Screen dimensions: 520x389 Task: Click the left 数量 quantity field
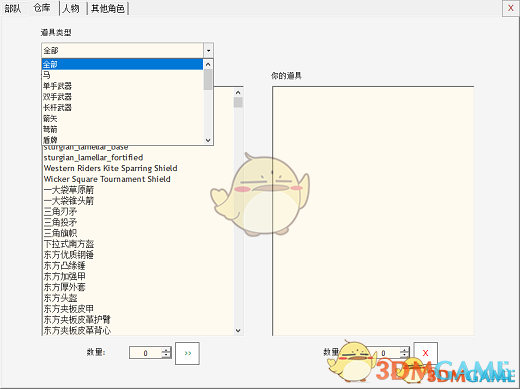145,353
